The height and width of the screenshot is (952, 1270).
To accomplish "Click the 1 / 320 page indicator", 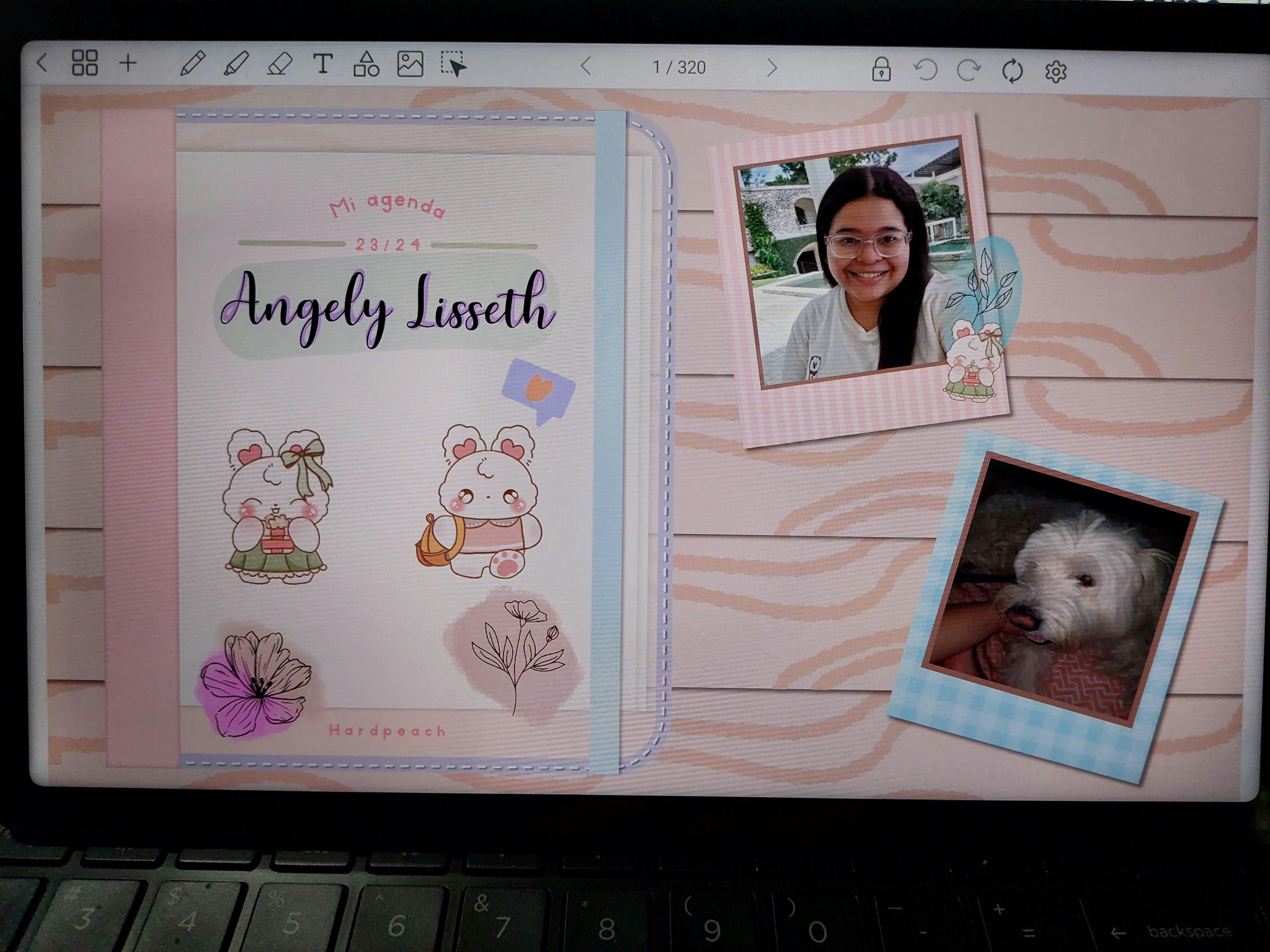I will 679,68.
